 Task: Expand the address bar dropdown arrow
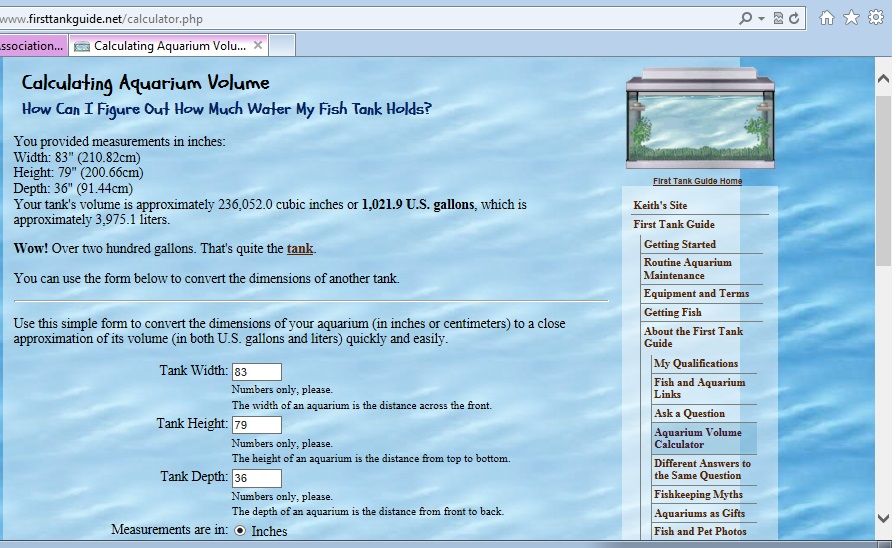point(761,18)
